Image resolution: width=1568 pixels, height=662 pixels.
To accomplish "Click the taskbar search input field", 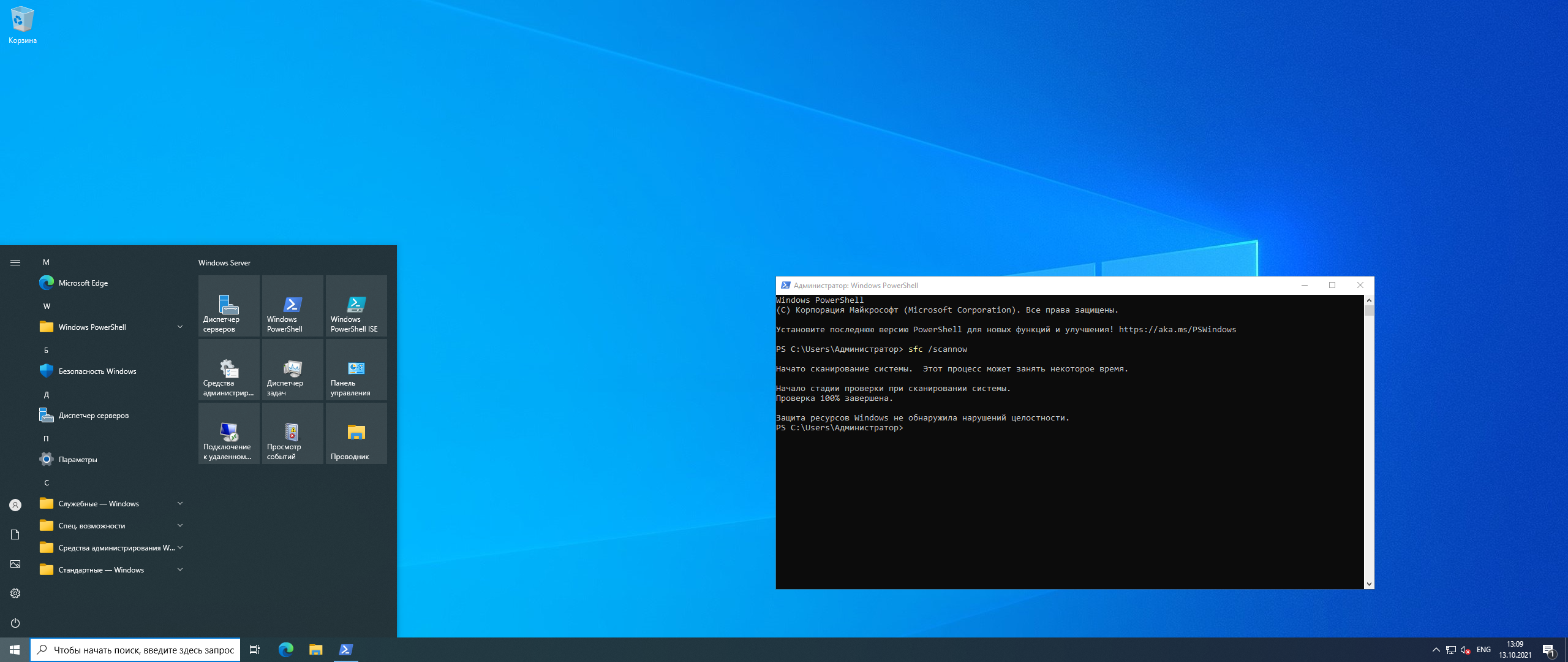I will [135, 650].
